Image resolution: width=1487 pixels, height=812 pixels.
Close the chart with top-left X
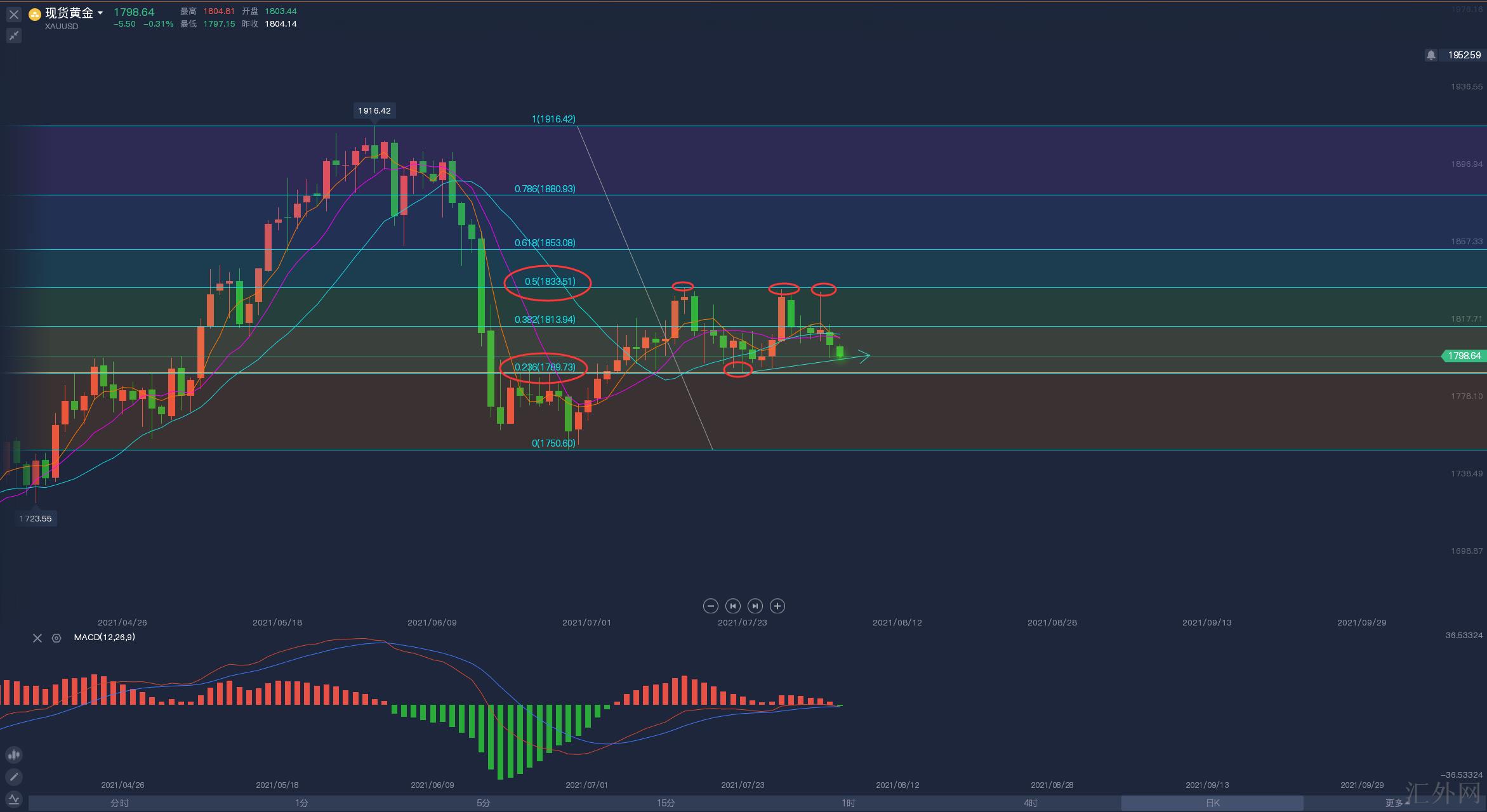coord(14,14)
